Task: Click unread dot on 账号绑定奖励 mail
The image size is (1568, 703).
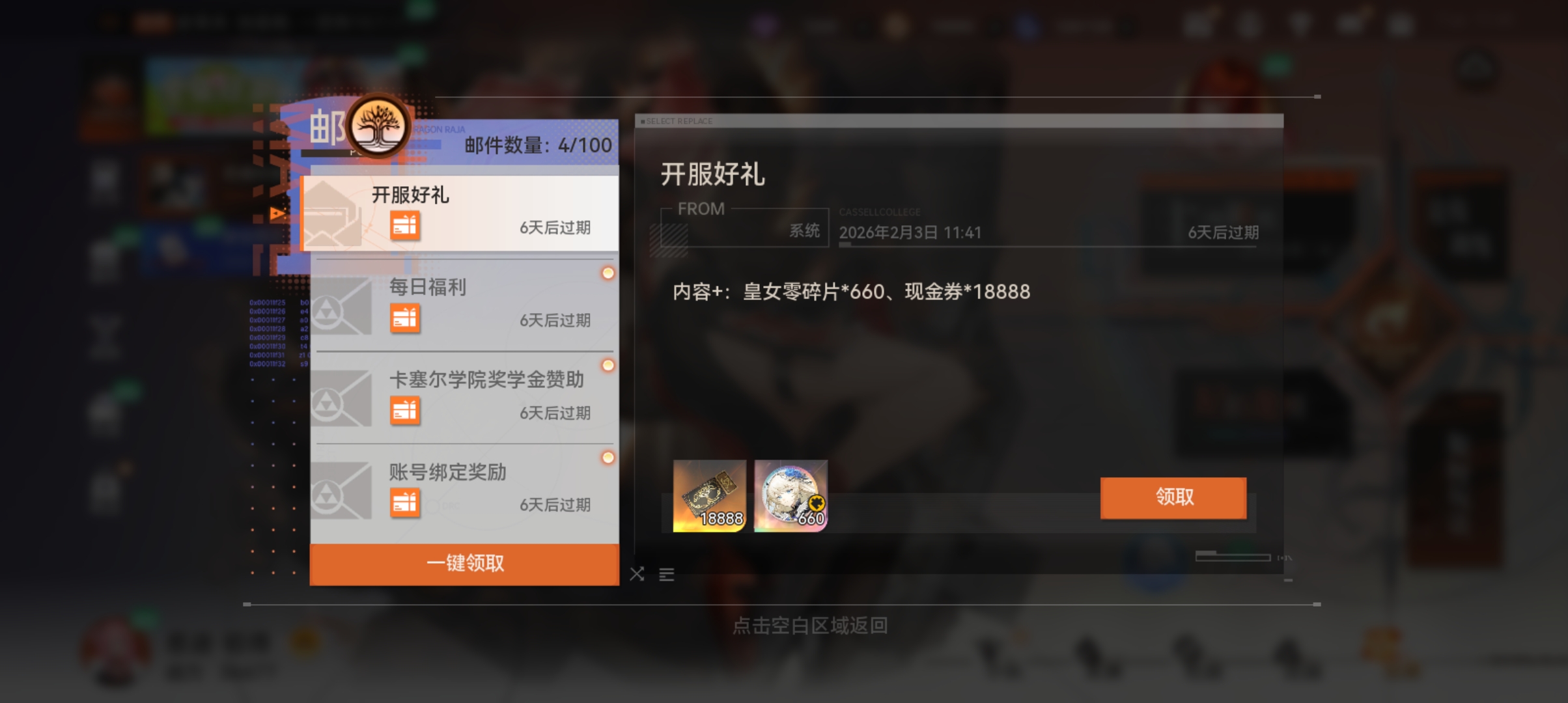Action: tap(608, 458)
